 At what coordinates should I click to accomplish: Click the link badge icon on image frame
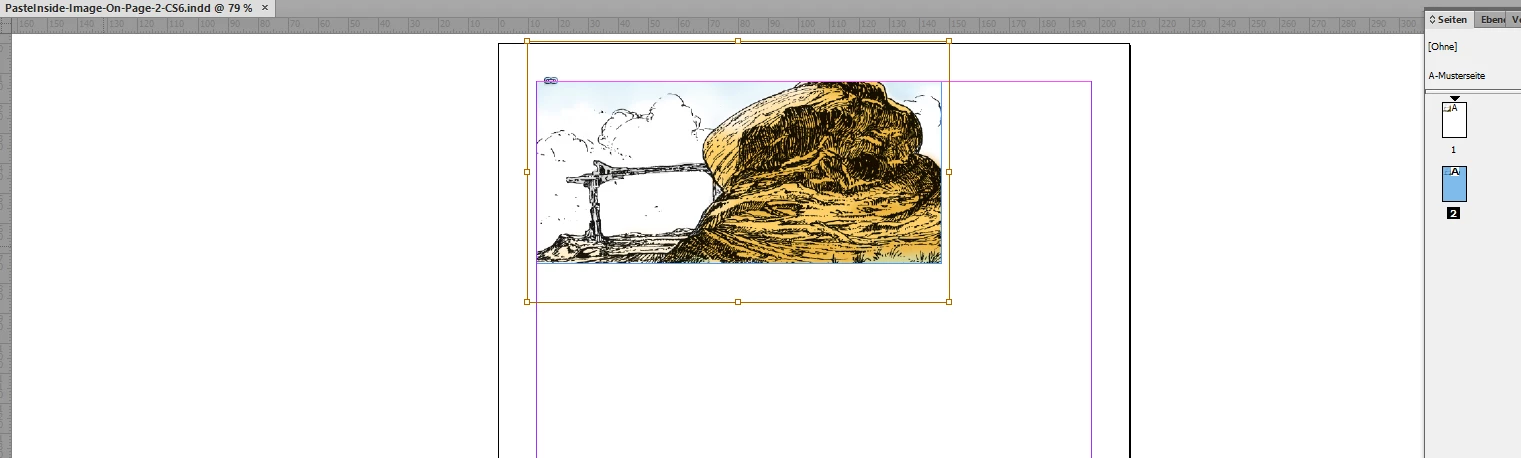pos(551,80)
